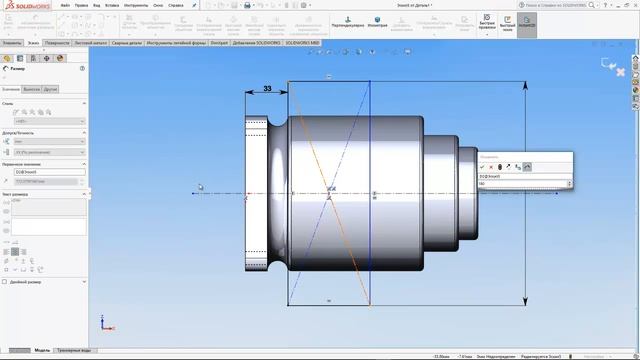Viewport: 640px width, 360px height.
Task: Set dimension text center justify
Action: coord(15,252)
